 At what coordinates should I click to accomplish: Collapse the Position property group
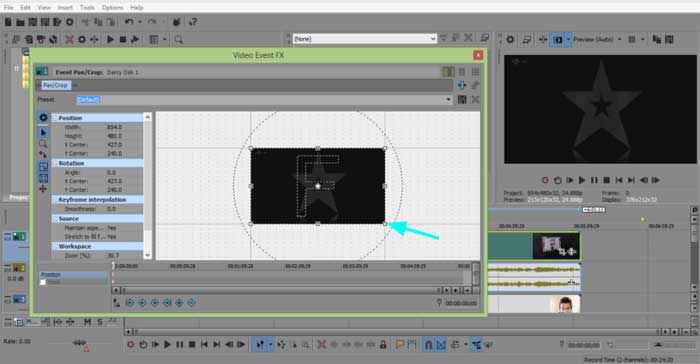(x=55, y=118)
